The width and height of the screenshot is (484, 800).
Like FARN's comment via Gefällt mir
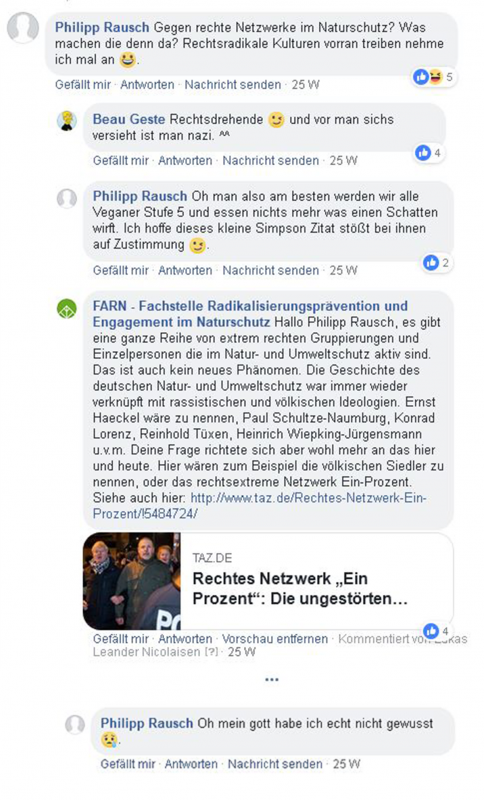pyautogui.click(x=120, y=639)
